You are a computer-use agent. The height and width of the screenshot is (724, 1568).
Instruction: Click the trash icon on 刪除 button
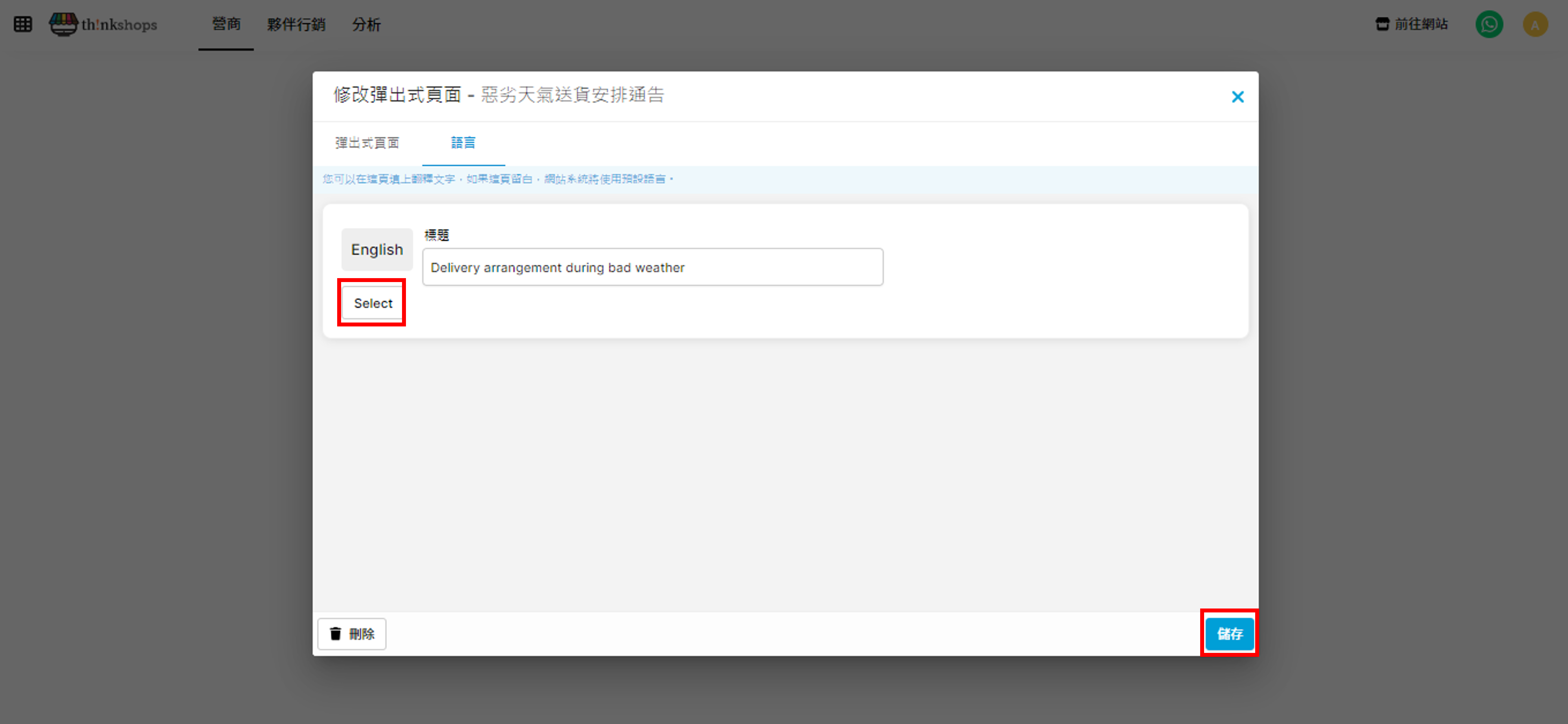click(335, 634)
